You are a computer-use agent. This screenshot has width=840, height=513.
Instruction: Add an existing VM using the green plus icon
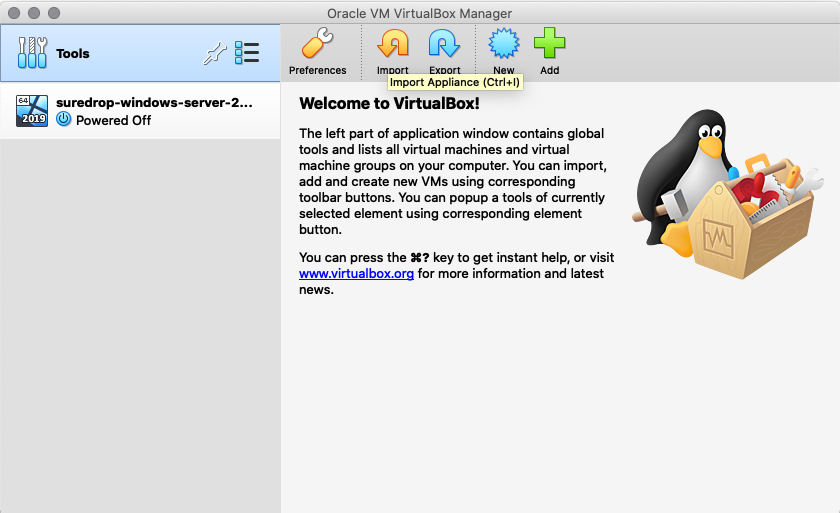[550, 43]
